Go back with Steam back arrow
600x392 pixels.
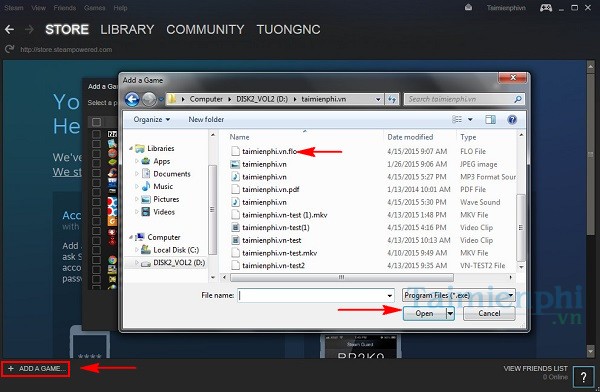[x=10, y=29]
